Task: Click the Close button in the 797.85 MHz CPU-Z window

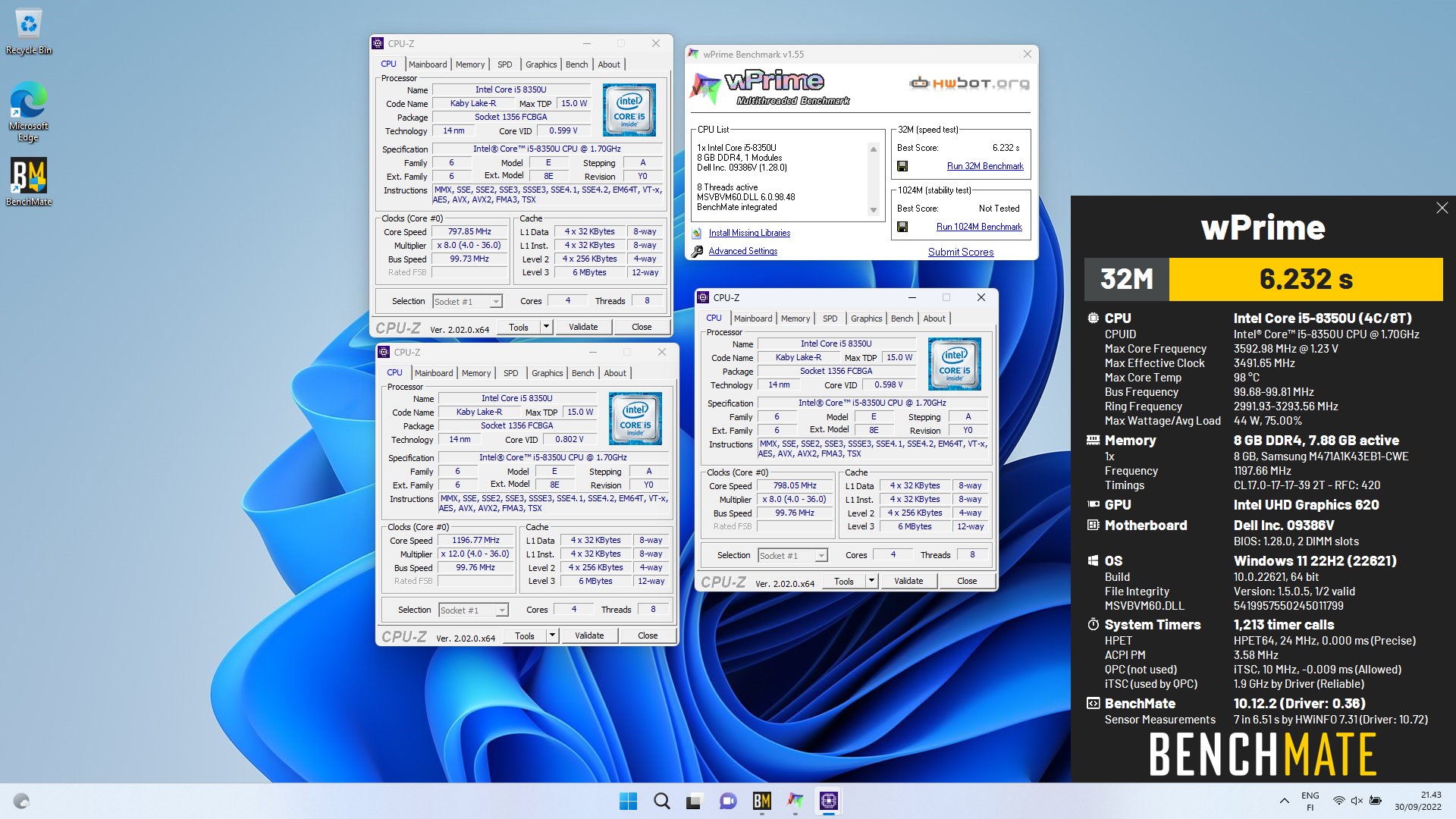Action: point(642,327)
